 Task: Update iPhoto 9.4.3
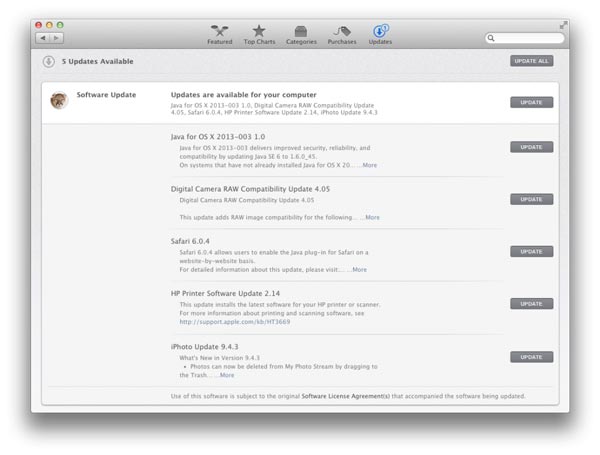tap(531, 357)
